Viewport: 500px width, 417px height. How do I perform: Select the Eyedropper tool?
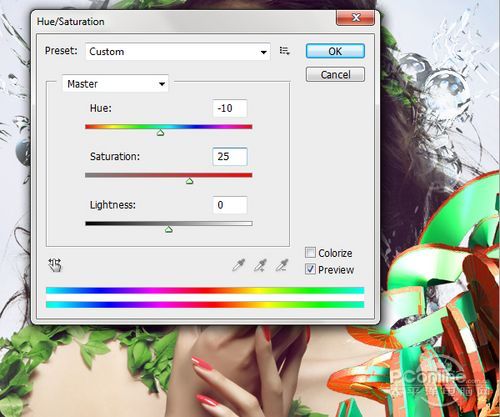point(239,265)
